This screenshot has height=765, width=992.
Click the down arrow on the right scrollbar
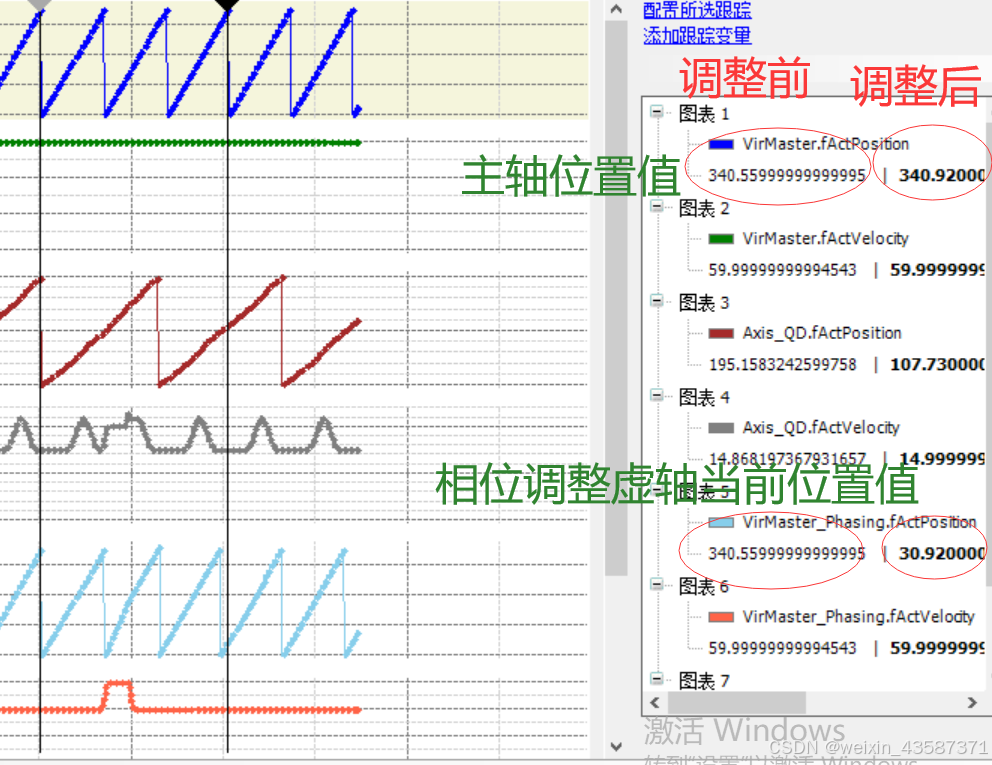[x=617, y=744]
